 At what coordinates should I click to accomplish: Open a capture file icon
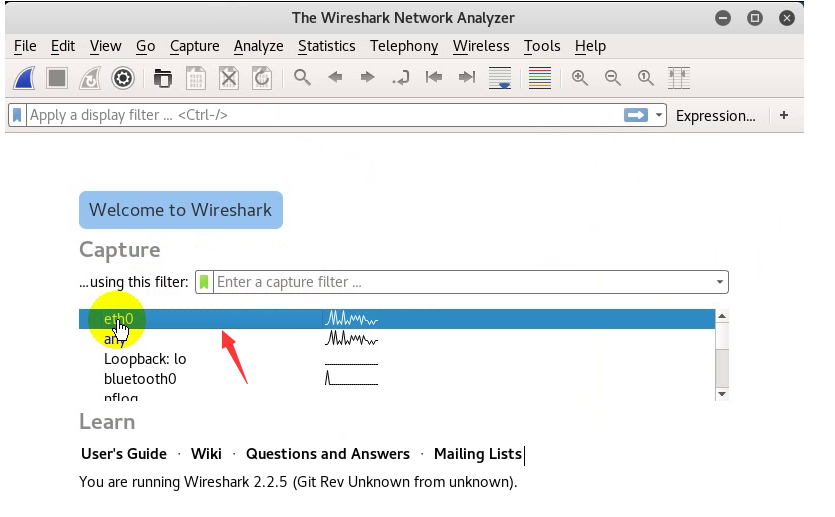tap(162, 78)
